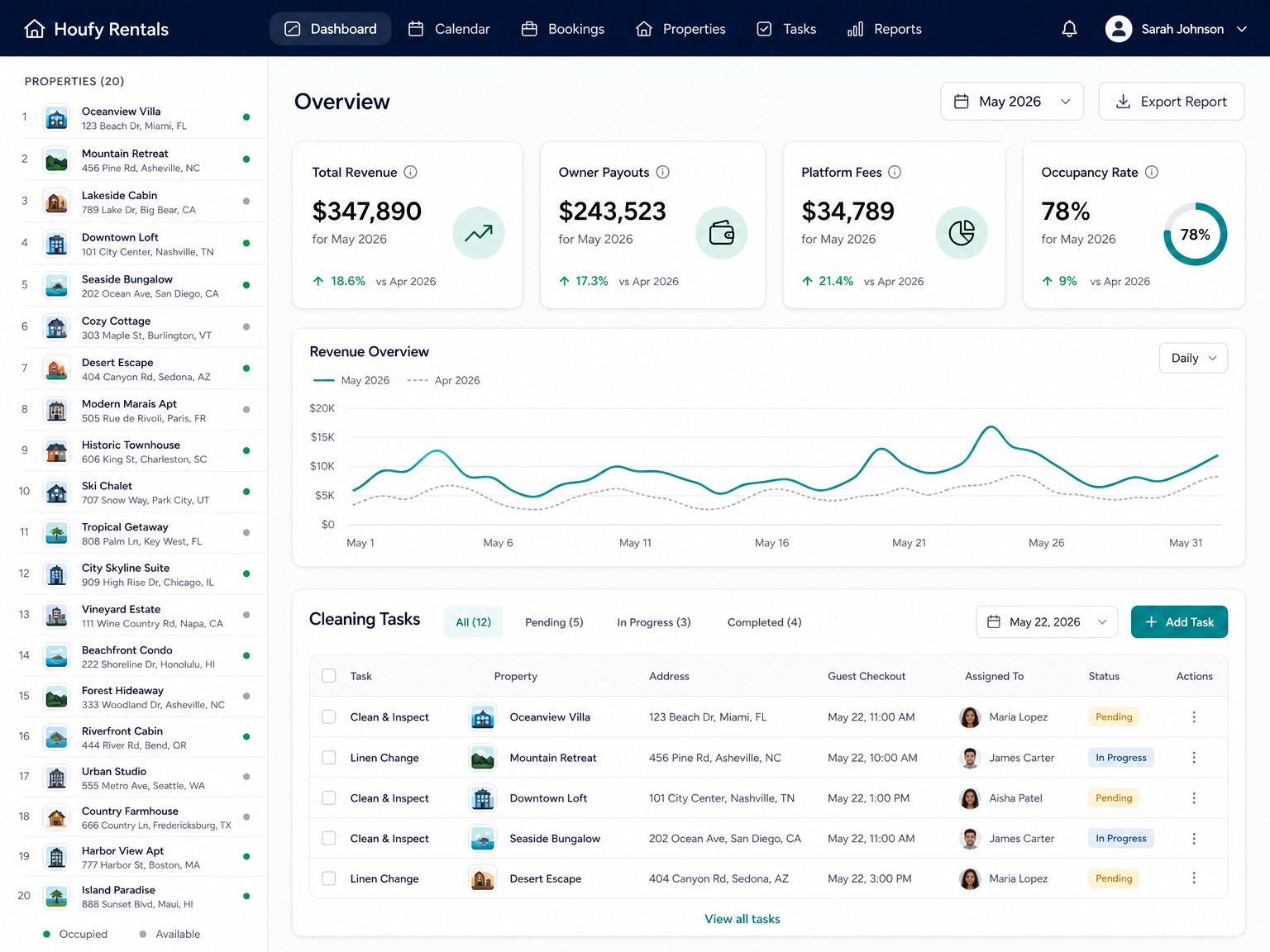
Task: Click the Add Task button
Action: [x=1179, y=622]
